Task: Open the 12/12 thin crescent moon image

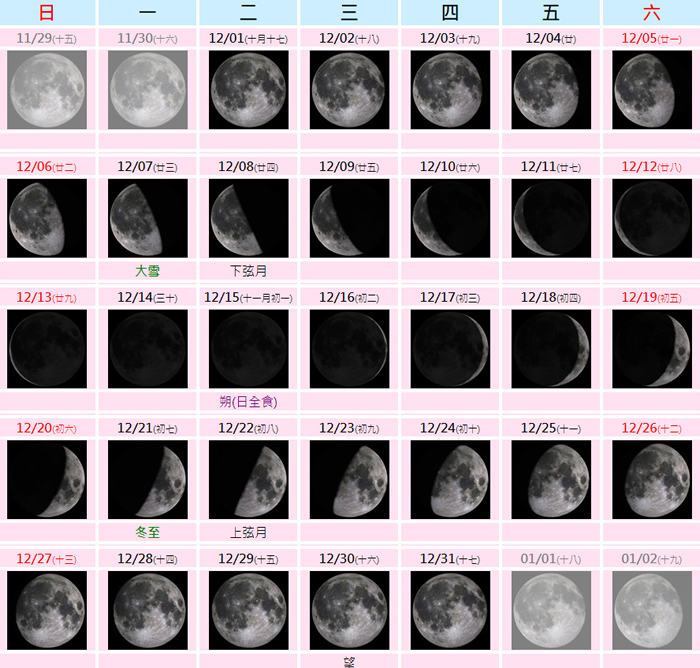Action: 652,219
